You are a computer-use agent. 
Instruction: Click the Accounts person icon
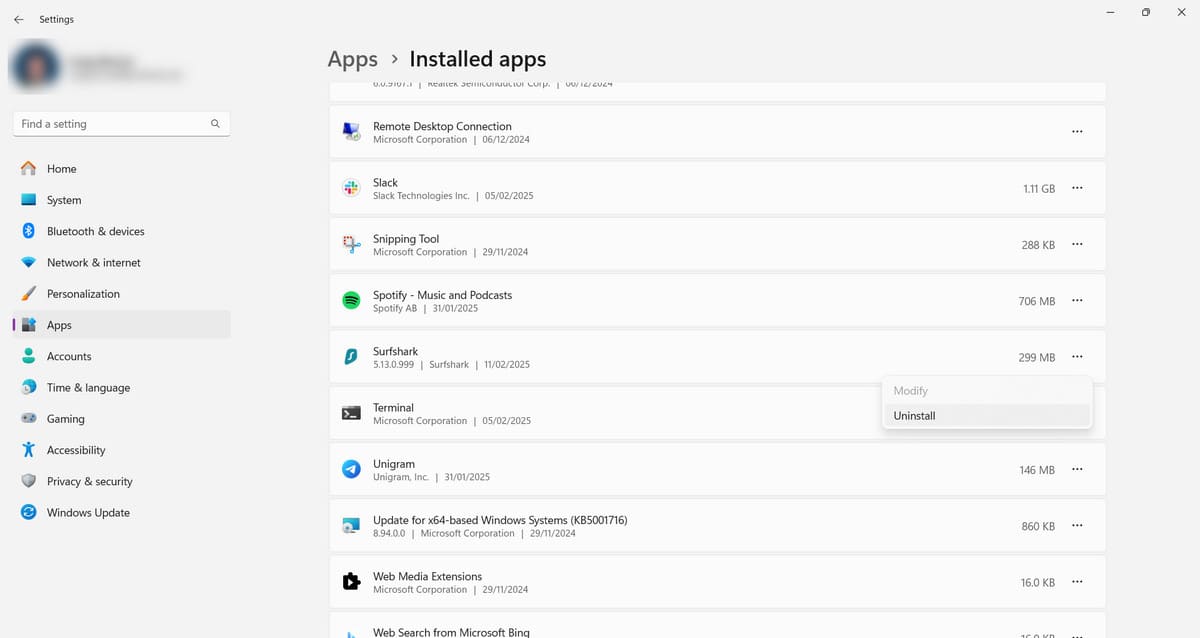[x=28, y=356]
